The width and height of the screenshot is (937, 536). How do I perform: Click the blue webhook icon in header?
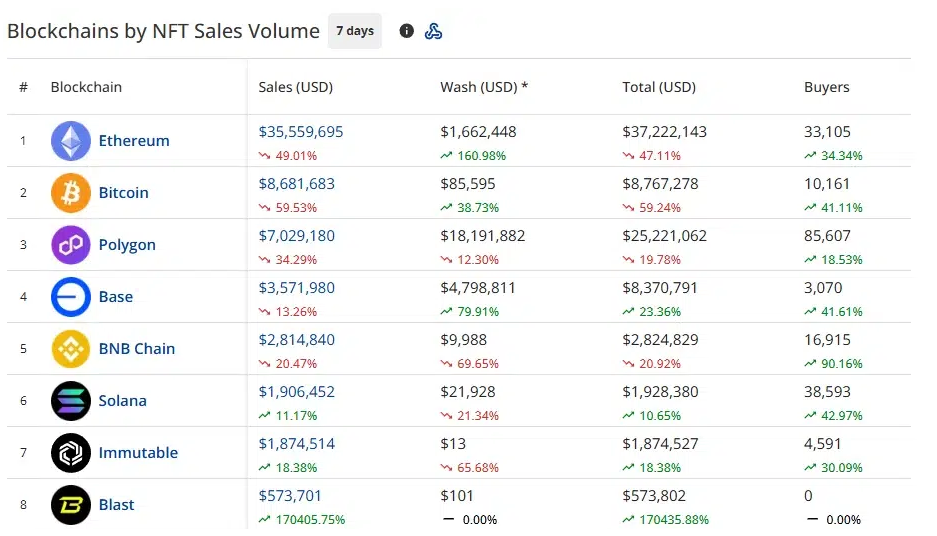[433, 31]
